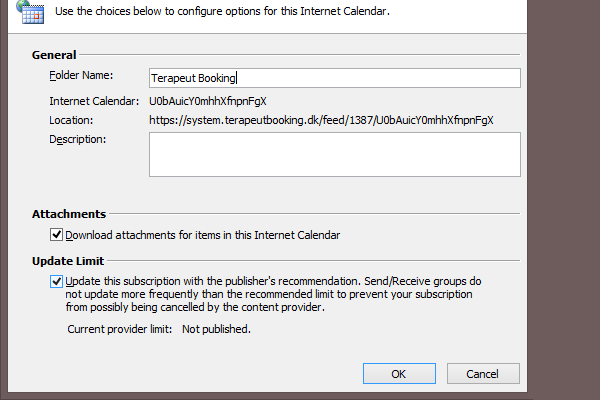Viewport: 600px width, 400px height.
Task: Click the Internet Calendar value U0bAuicY0mhhXfnpnFgX
Action: click(208, 101)
